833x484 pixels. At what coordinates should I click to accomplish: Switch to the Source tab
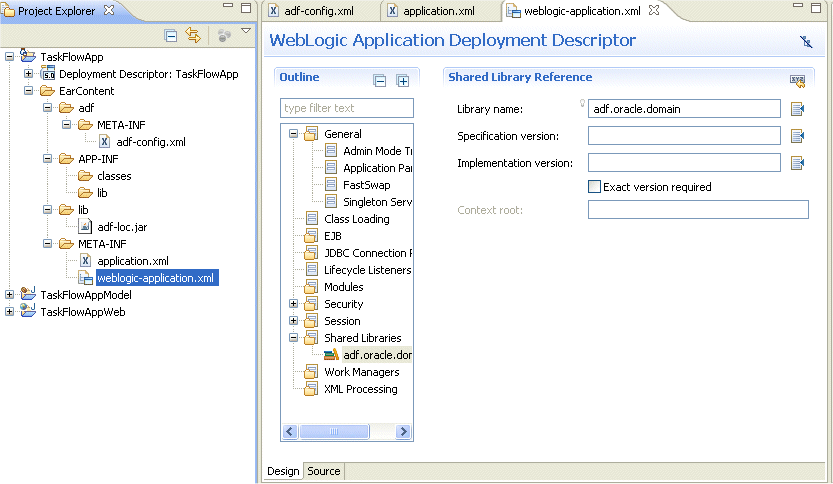pos(323,471)
